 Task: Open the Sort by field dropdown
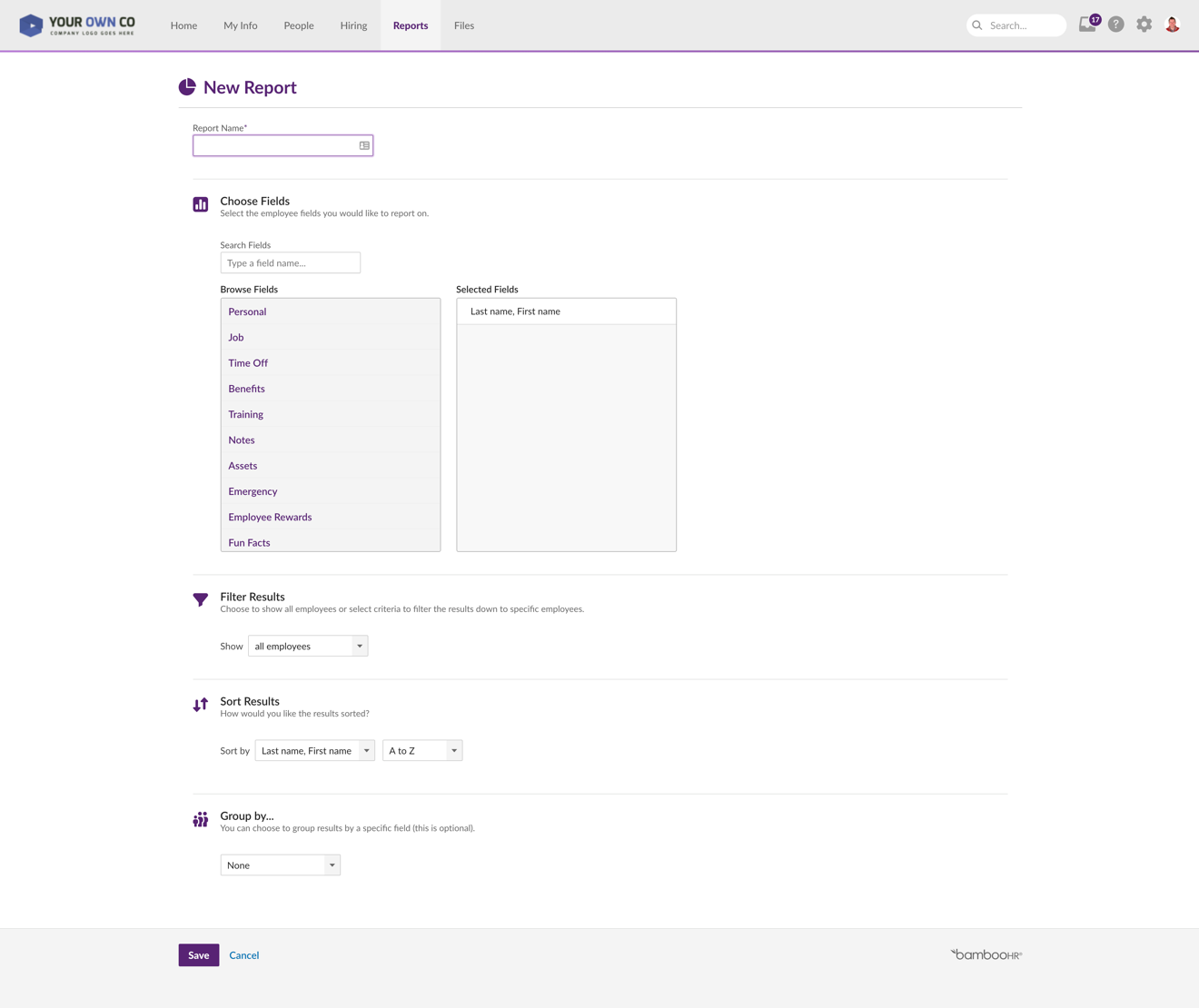pos(315,750)
